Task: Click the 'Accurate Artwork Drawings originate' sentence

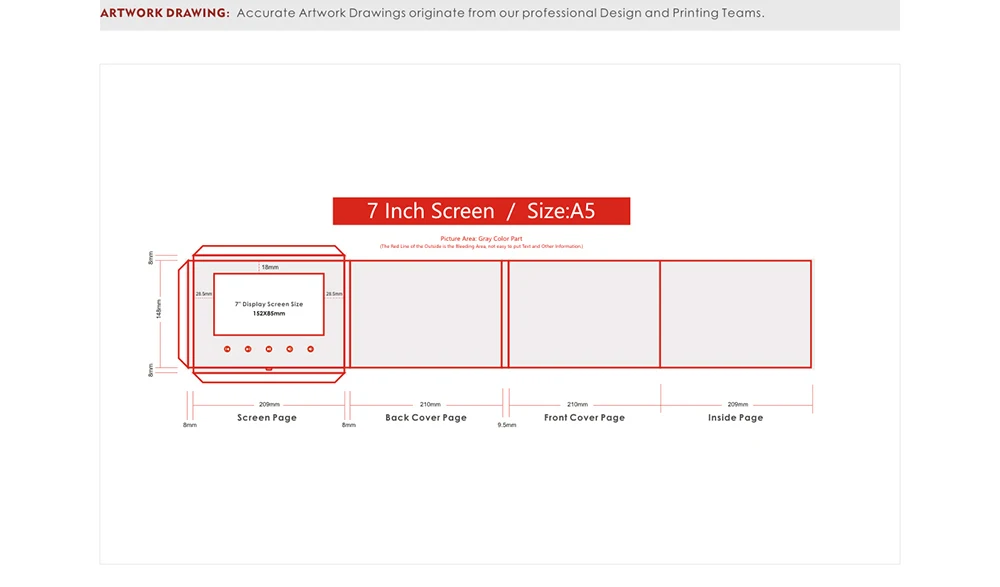Action: pos(501,13)
